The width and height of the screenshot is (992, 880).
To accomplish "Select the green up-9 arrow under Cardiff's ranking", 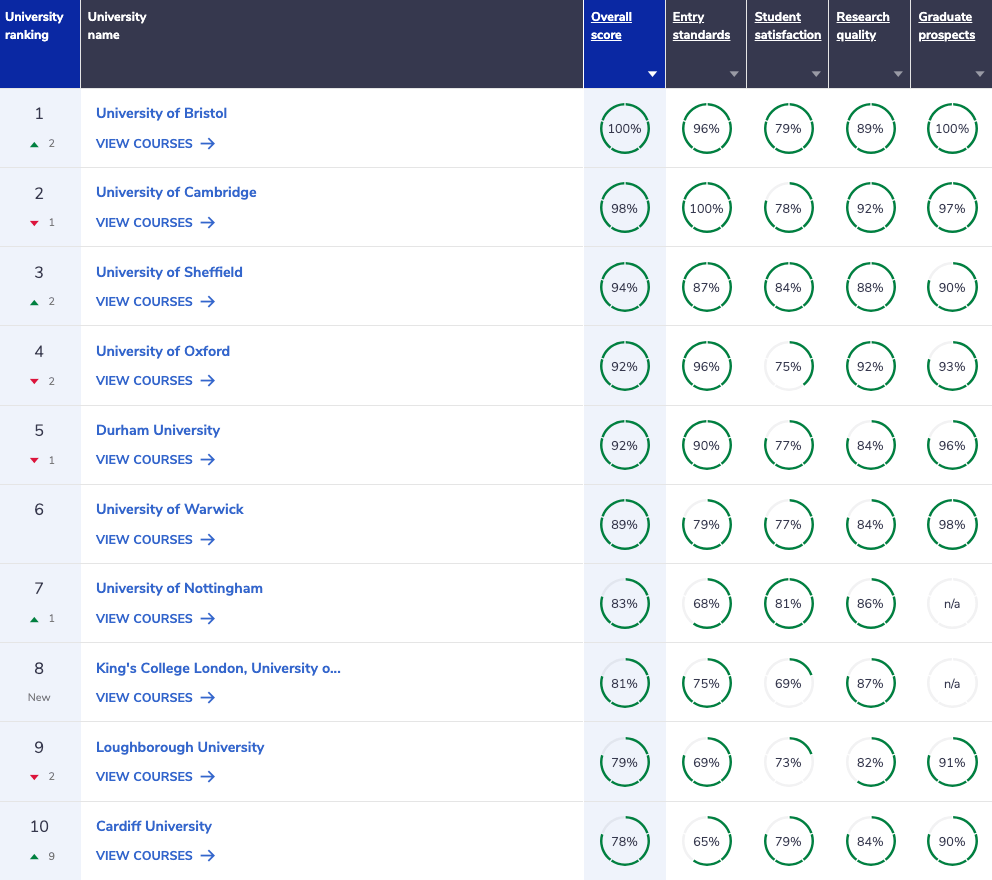I will (x=33, y=855).
